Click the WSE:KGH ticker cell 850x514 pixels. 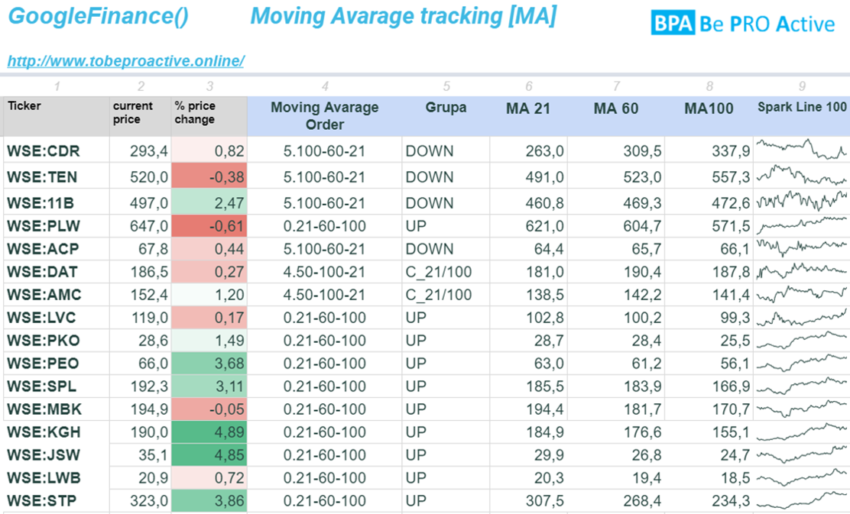coord(56,432)
